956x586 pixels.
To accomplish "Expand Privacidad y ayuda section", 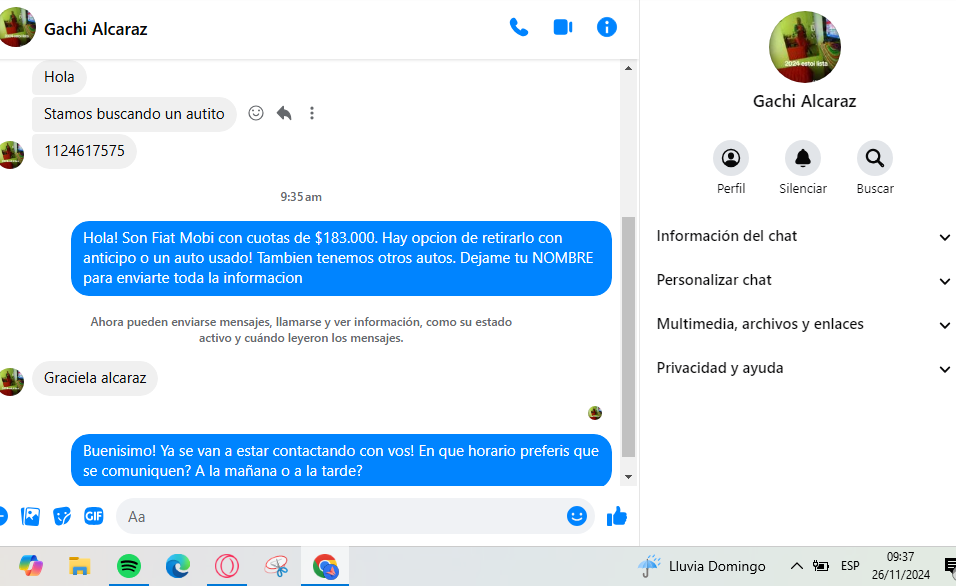I will [x=800, y=369].
